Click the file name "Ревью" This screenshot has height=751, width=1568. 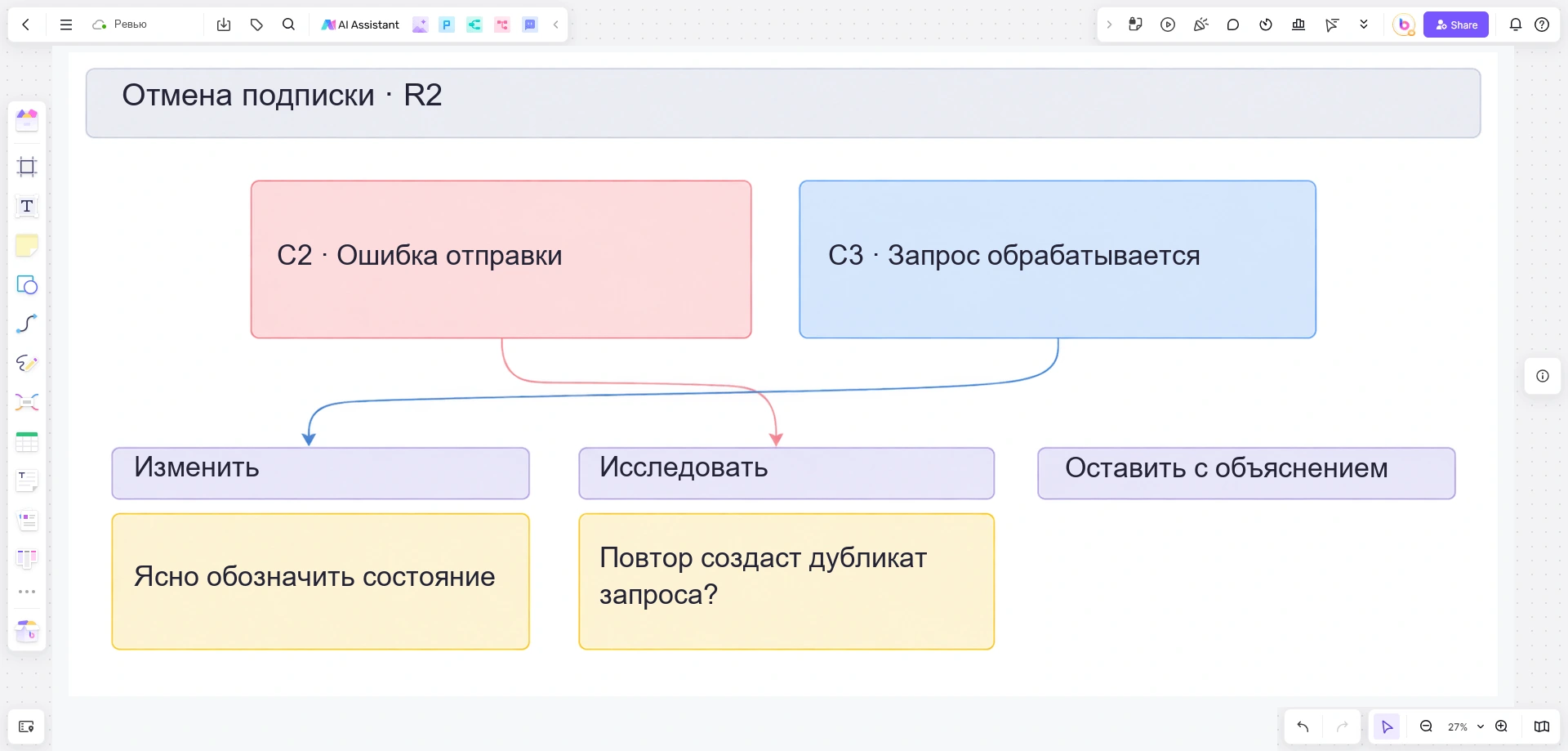pyautogui.click(x=131, y=25)
